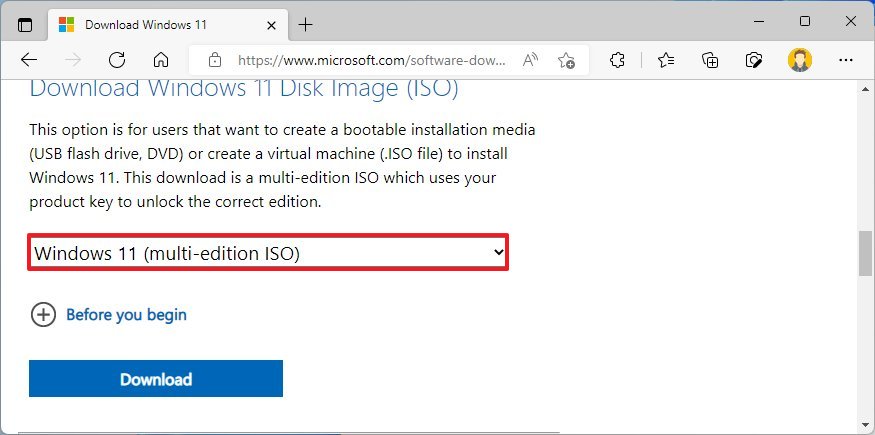Open Settings and more ellipsis menu
875x435 pixels.
(845, 60)
